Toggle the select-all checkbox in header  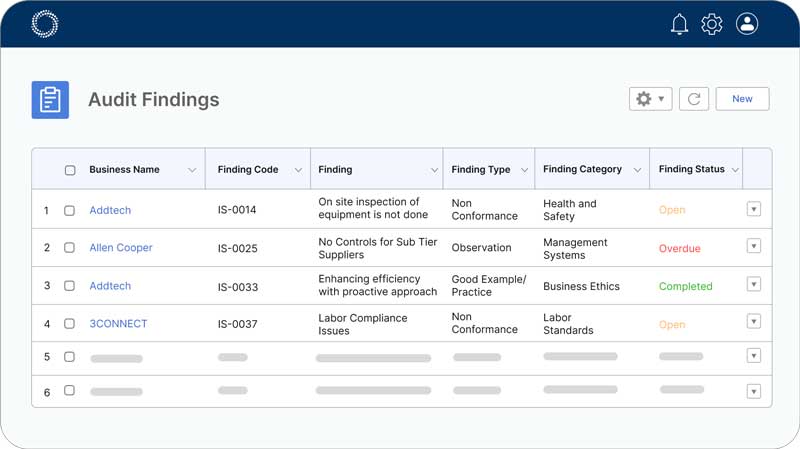pyautogui.click(x=70, y=170)
